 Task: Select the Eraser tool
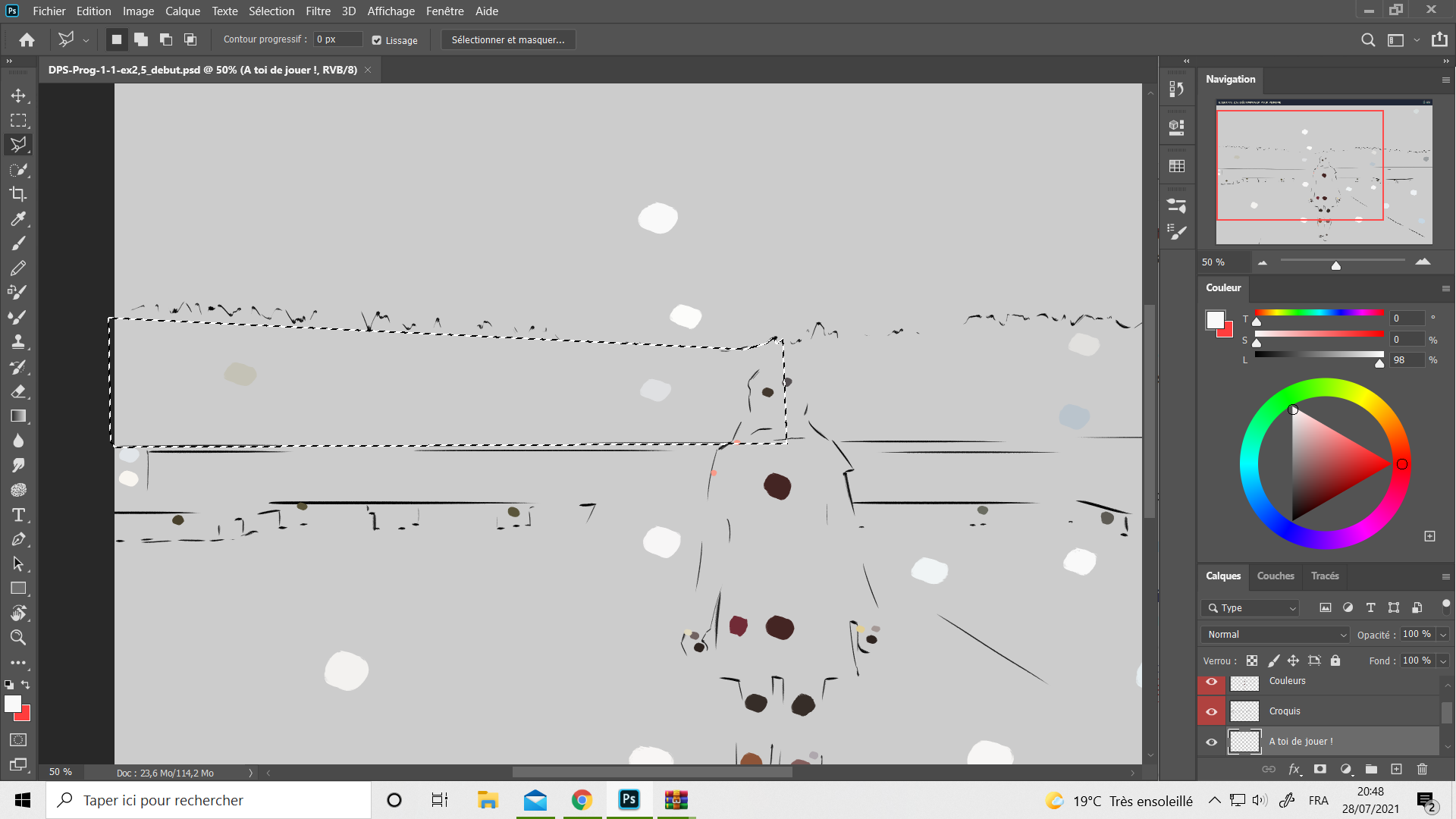point(18,391)
